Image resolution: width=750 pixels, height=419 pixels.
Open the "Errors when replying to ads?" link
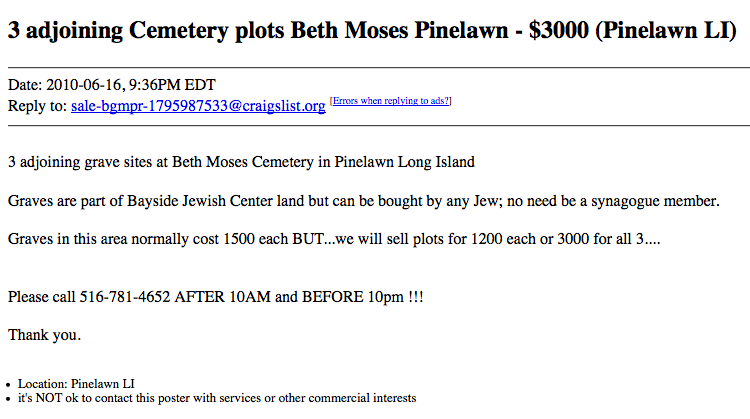pyautogui.click(x=391, y=101)
